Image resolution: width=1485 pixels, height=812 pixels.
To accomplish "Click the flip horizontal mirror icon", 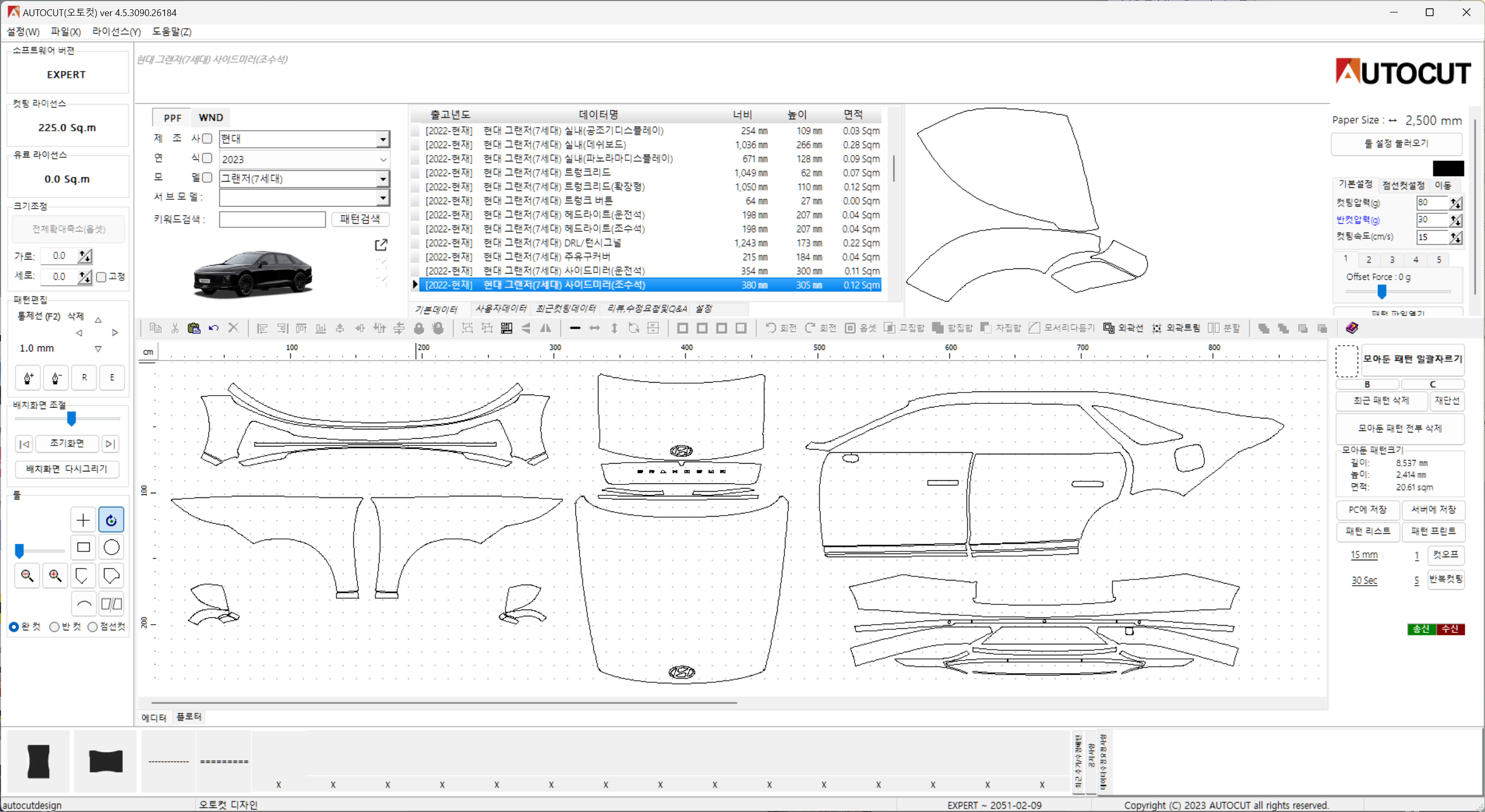I will click(x=545, y=328).
